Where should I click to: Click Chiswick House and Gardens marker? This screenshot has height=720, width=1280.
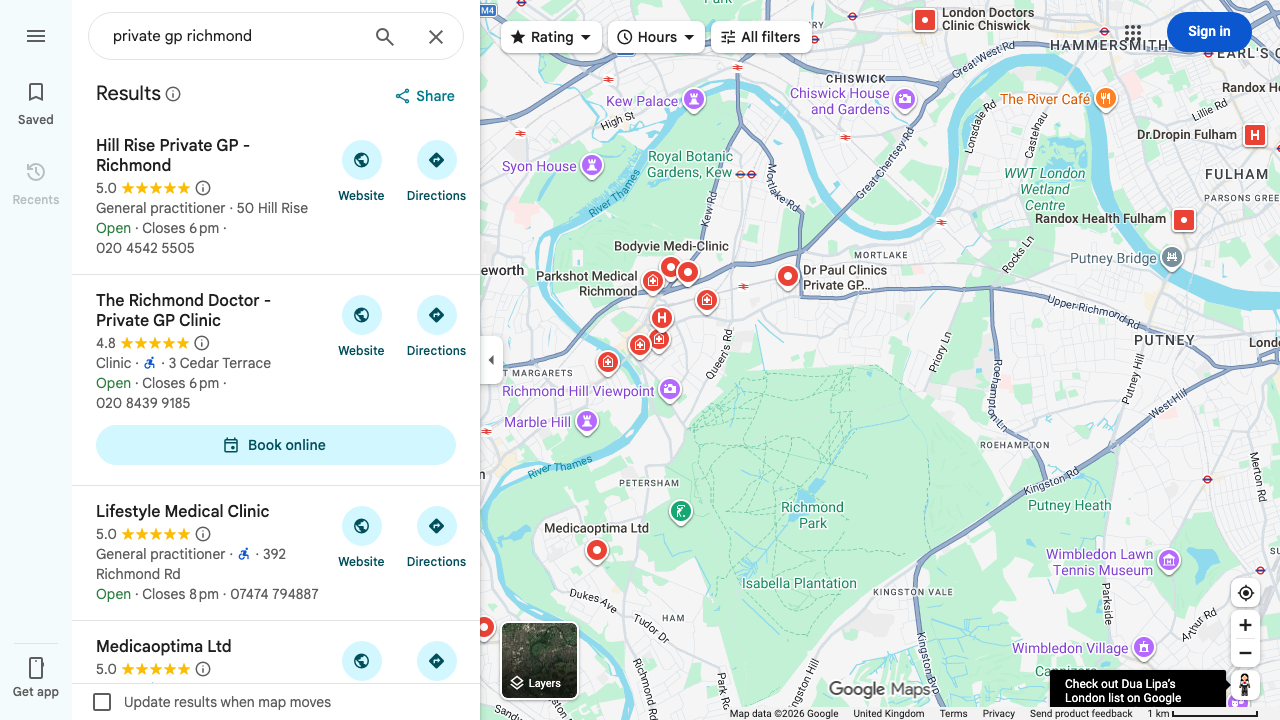(905, 98)
